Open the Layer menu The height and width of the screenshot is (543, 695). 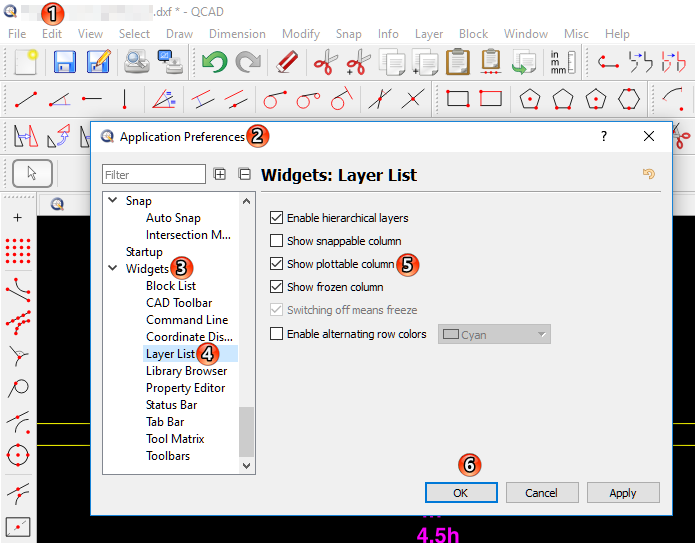(x=429, y=34)
